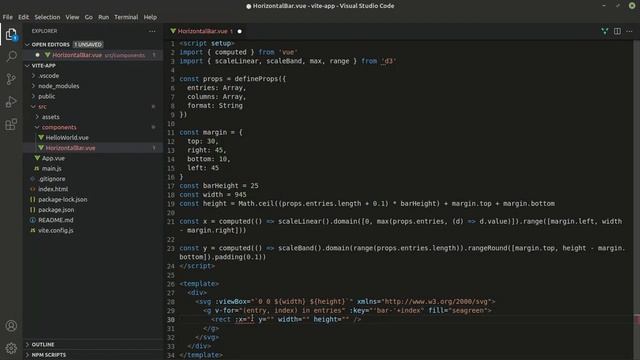Image resolution: width=640 pixels, height=360 pixels.
Task: Click Vue icon of HelloWorld.vue file
Action: click(x=41, y=138)
